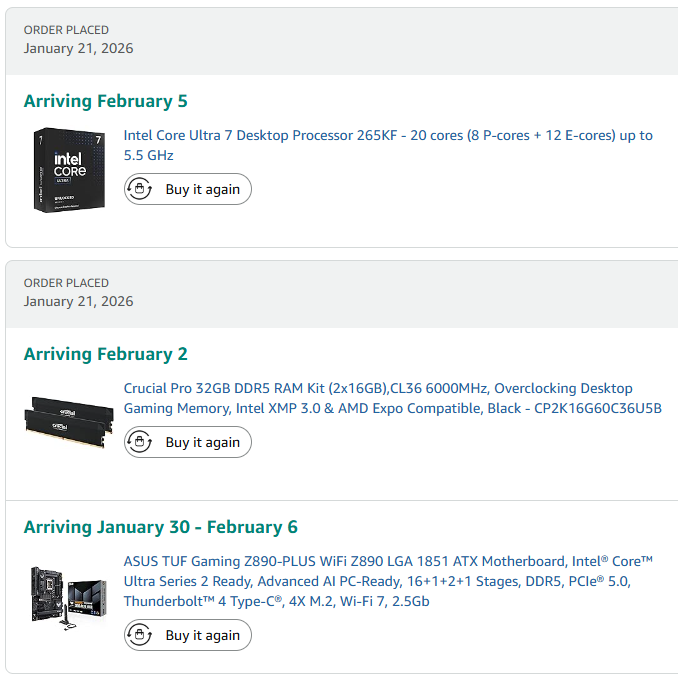
Task: Open ASUS TUF Gaming Z890-PLUS WiFi link
Action: tap(388, 561)
